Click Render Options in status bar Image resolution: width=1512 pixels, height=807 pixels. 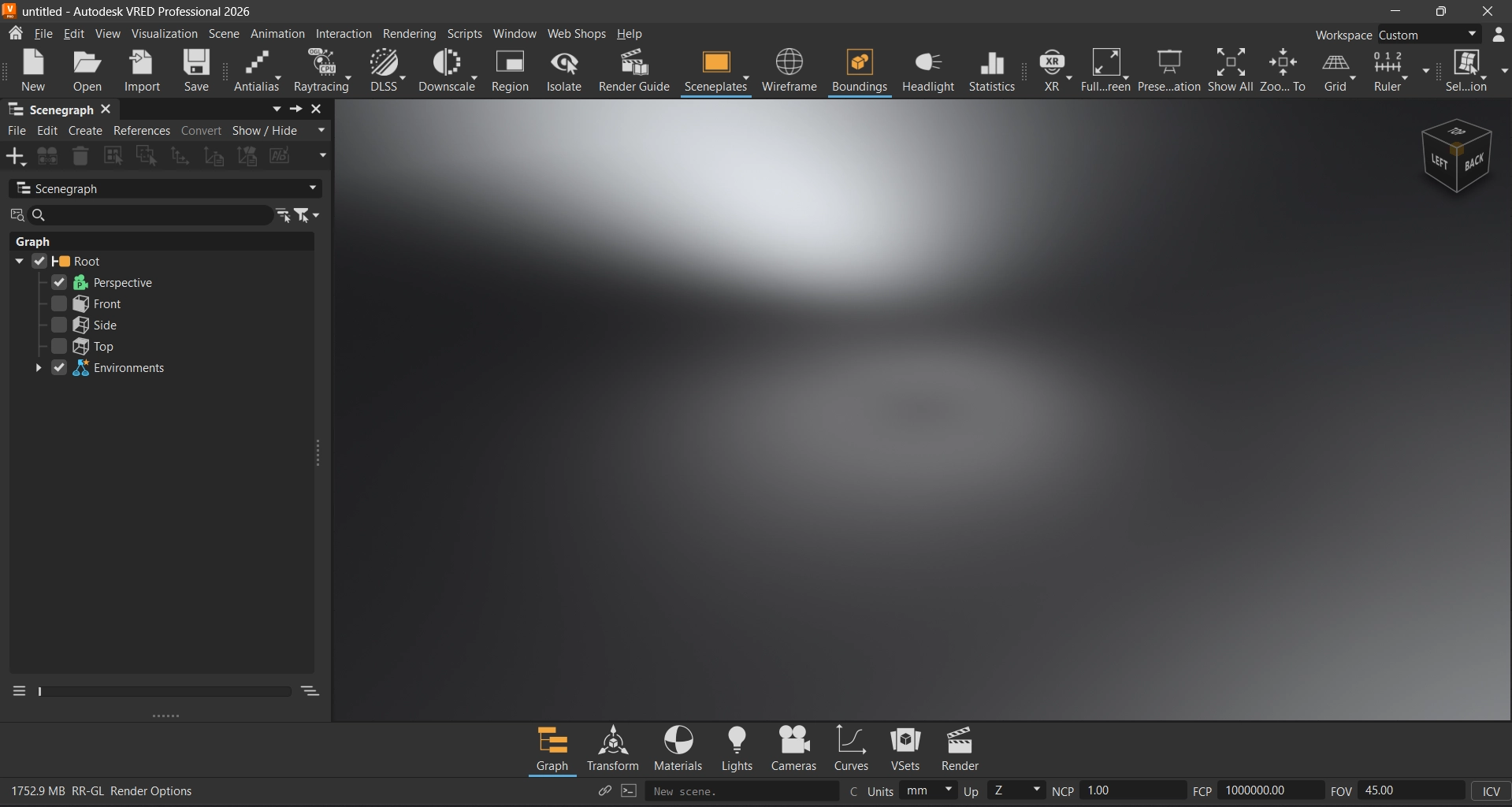[150, 791]
